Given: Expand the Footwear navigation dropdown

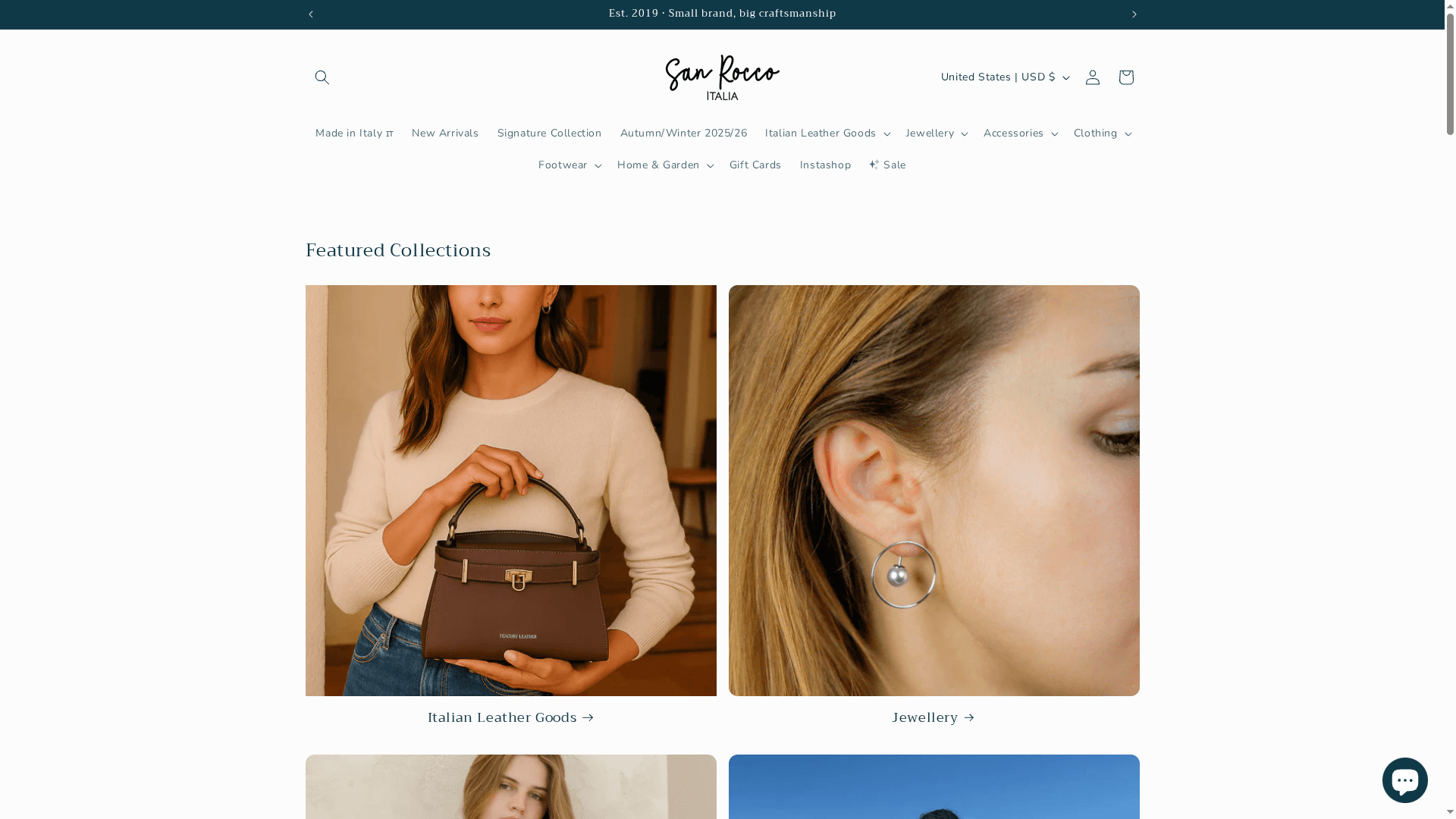Looking at the screenshot, I should [x=569, y=165].
